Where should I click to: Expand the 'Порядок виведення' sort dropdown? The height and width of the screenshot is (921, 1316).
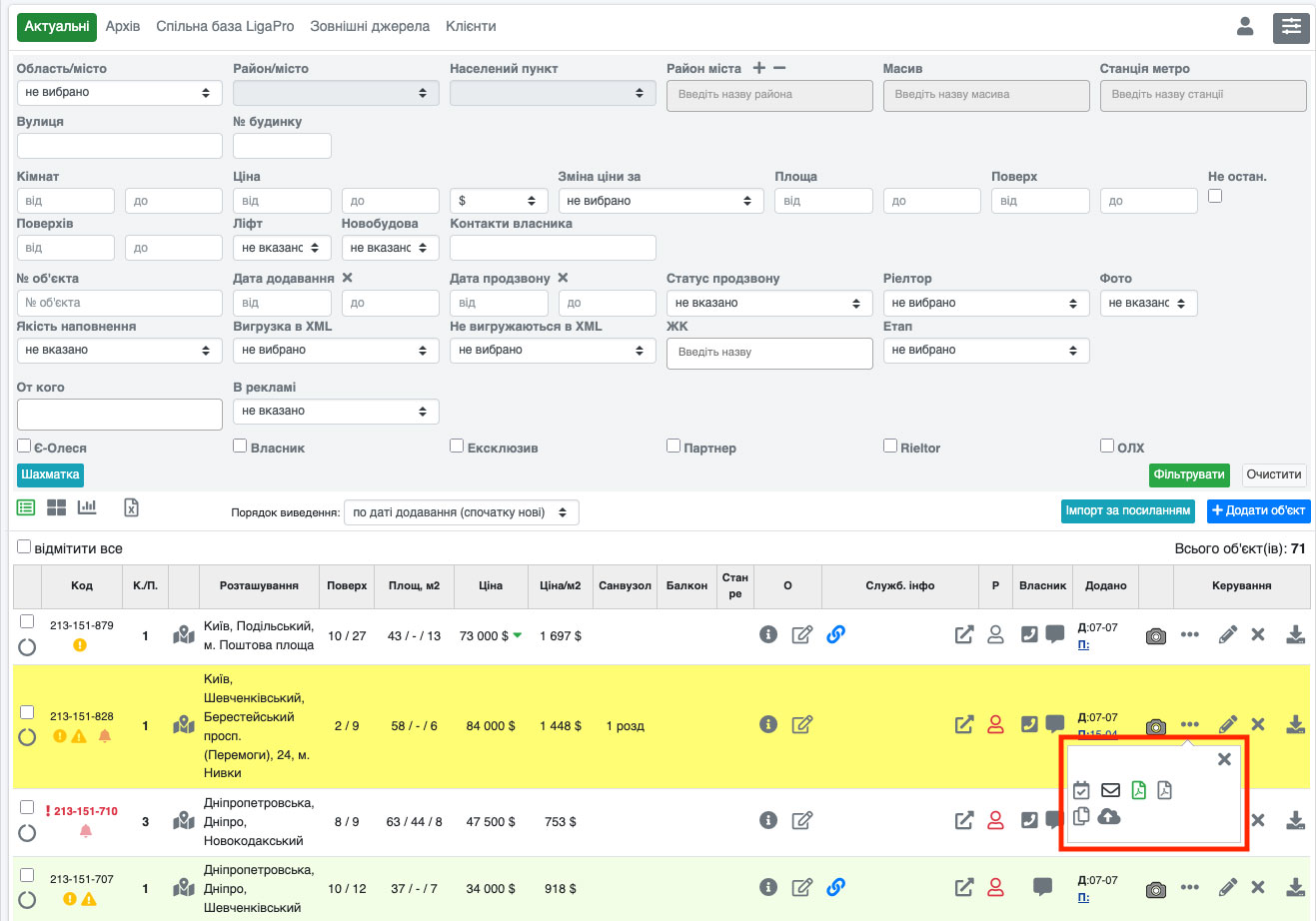pyautogui.click(x=461, y=512)
